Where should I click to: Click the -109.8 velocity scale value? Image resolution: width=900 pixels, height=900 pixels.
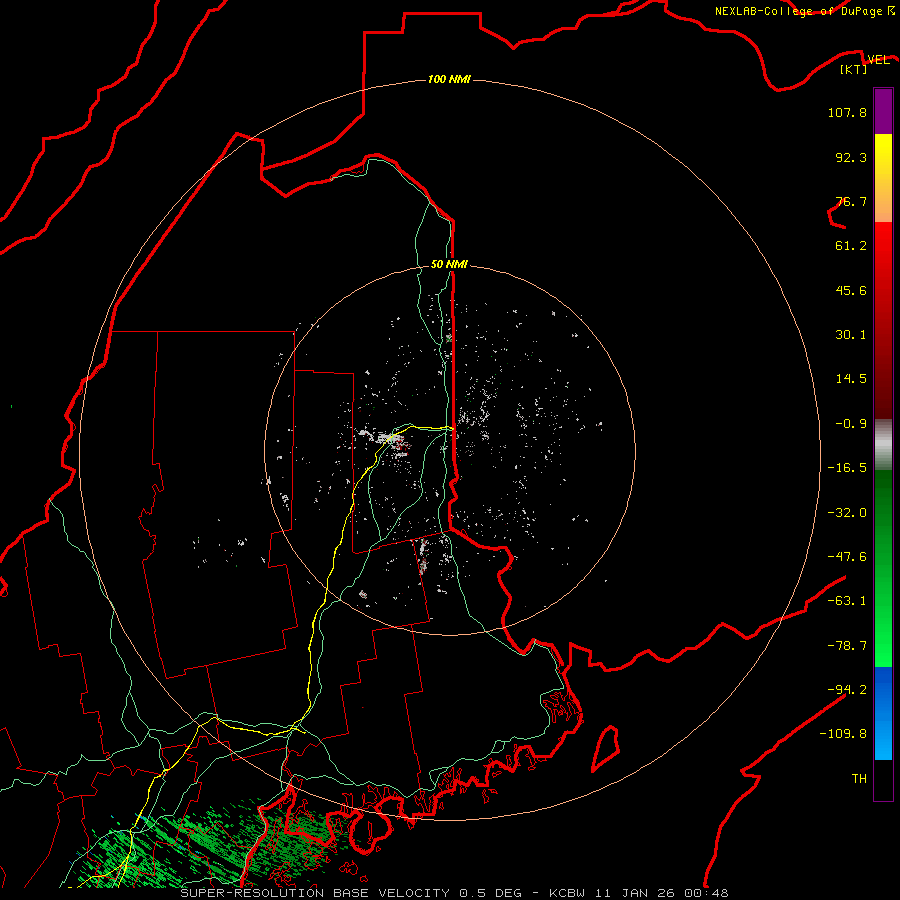[843, 734]
